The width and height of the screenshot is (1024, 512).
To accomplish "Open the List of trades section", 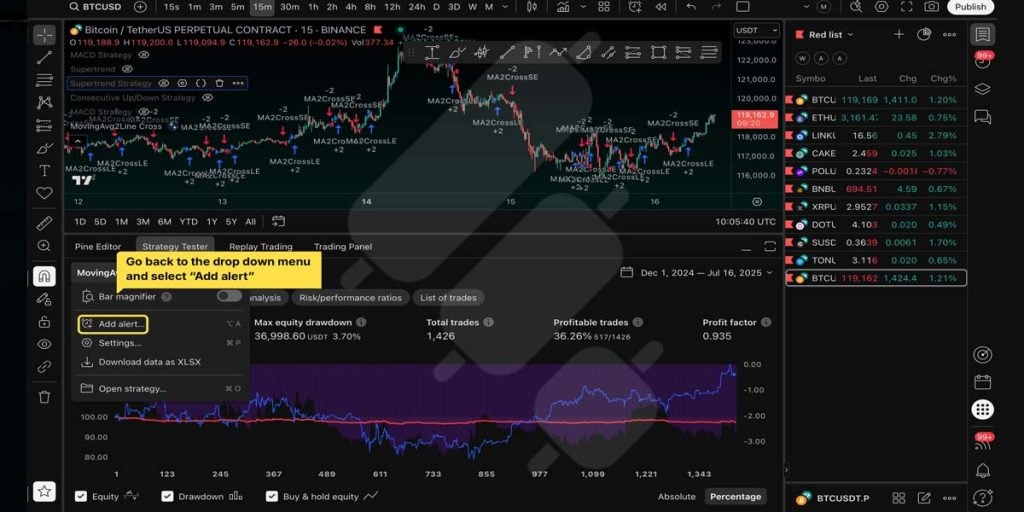I will (x=448, y=298).
